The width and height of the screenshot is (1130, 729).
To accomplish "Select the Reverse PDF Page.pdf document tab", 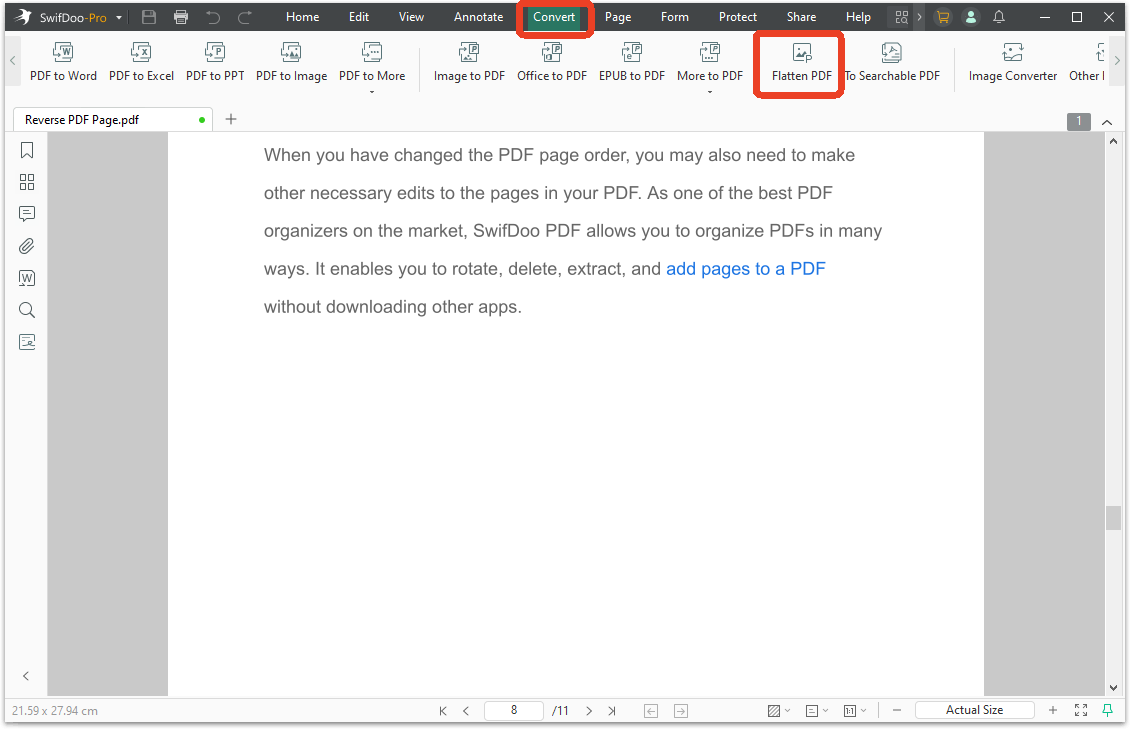I will tap(112, 120).
